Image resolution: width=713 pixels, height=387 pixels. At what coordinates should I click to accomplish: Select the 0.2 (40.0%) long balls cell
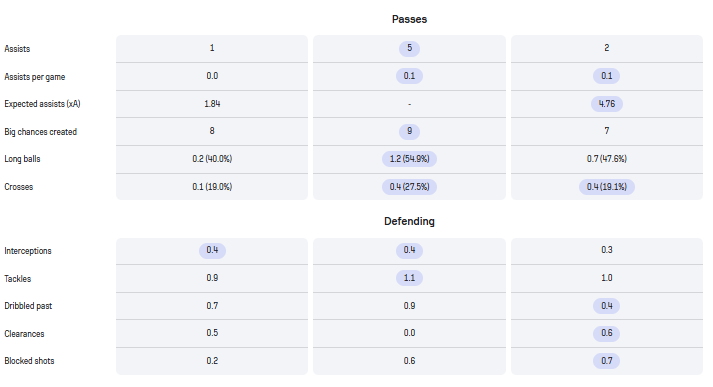[212, 159]
